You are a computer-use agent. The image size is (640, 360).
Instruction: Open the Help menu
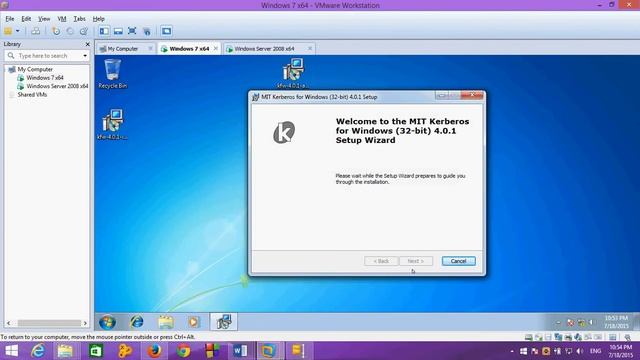pyautogui.click(x=98, y=19)
